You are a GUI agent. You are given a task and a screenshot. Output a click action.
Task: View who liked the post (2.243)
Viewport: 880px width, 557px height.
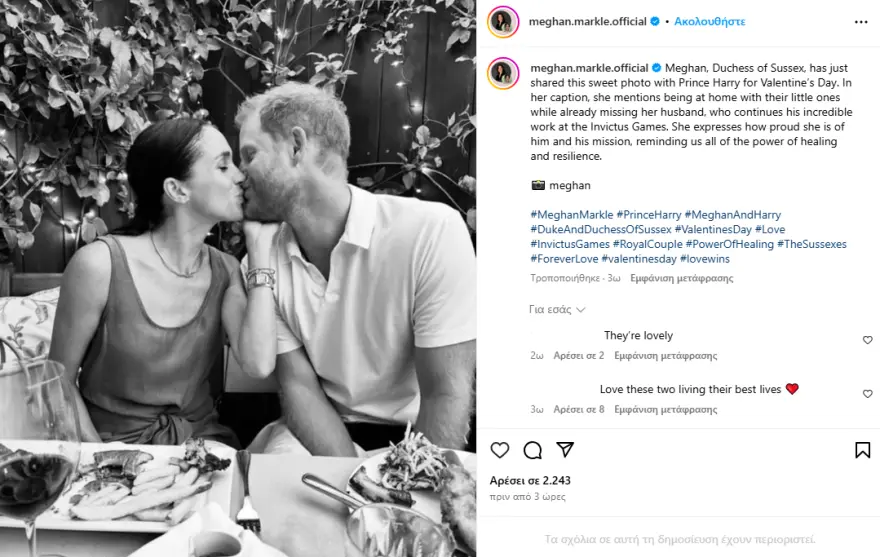(x=530, y=480)
